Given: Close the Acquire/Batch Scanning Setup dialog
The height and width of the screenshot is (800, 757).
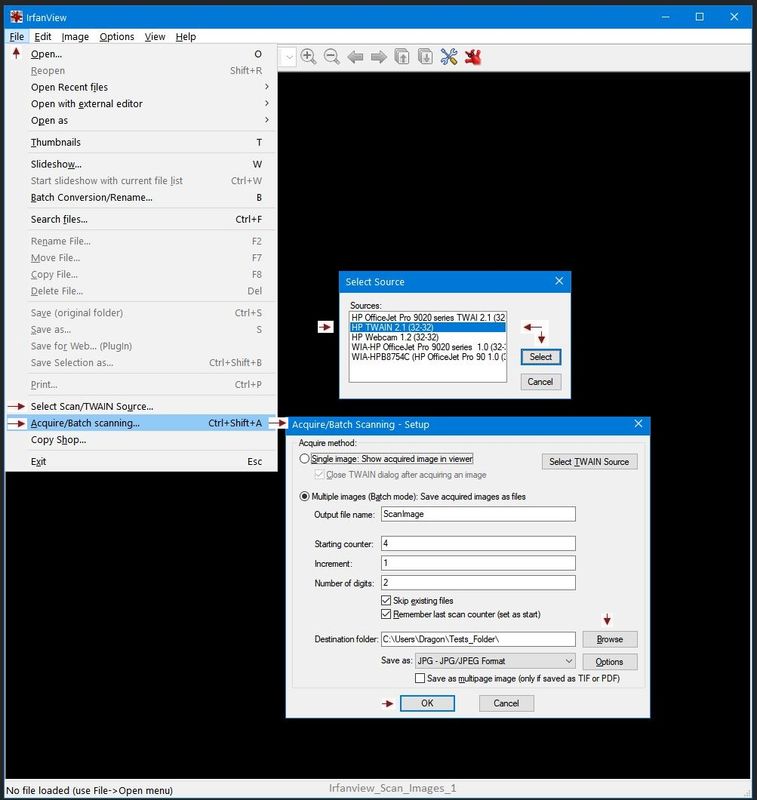Looking at the screenshot, I should pyautogui.click(x=638, y=424).
